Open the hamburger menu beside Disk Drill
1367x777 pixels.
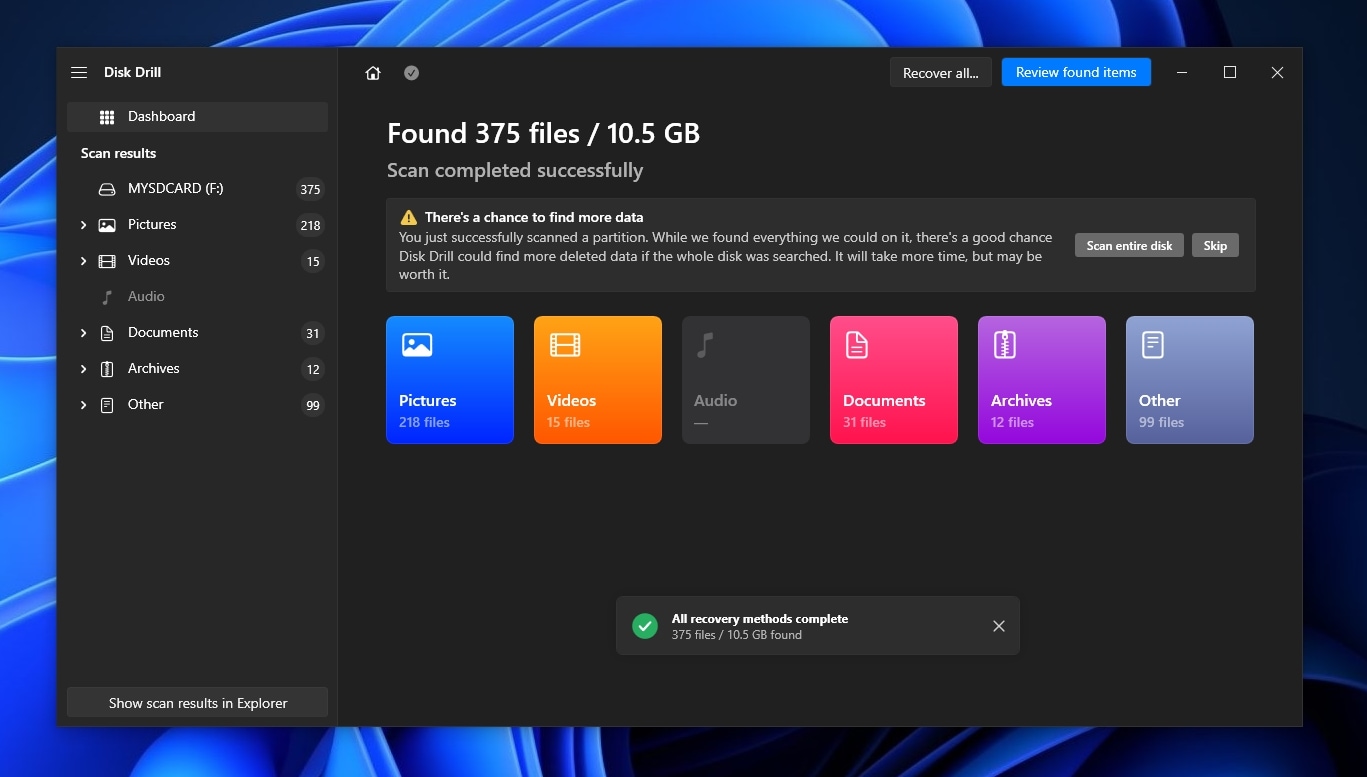[x=79, y=73]
